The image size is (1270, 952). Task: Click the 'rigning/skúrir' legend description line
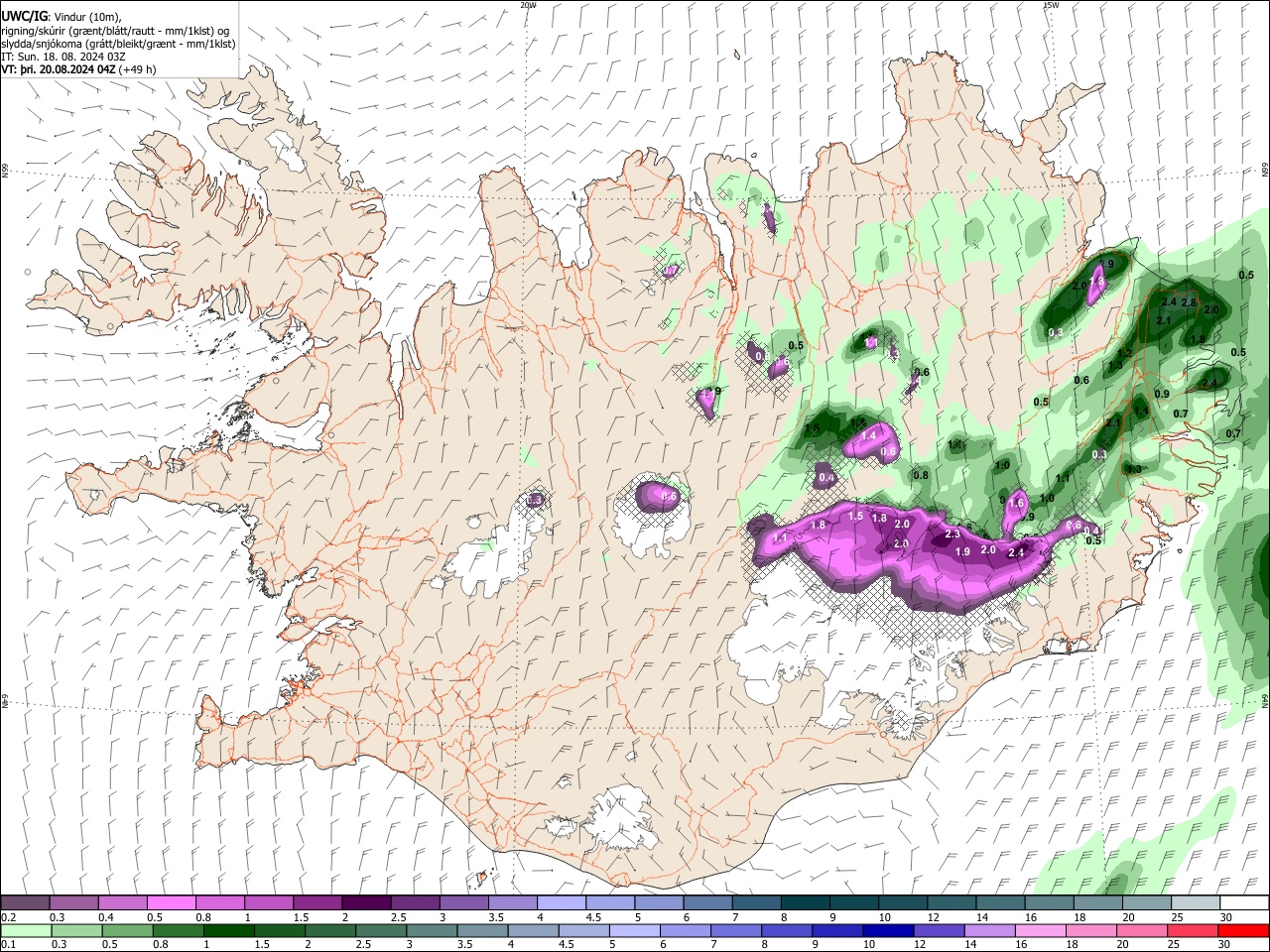(114, 31)
